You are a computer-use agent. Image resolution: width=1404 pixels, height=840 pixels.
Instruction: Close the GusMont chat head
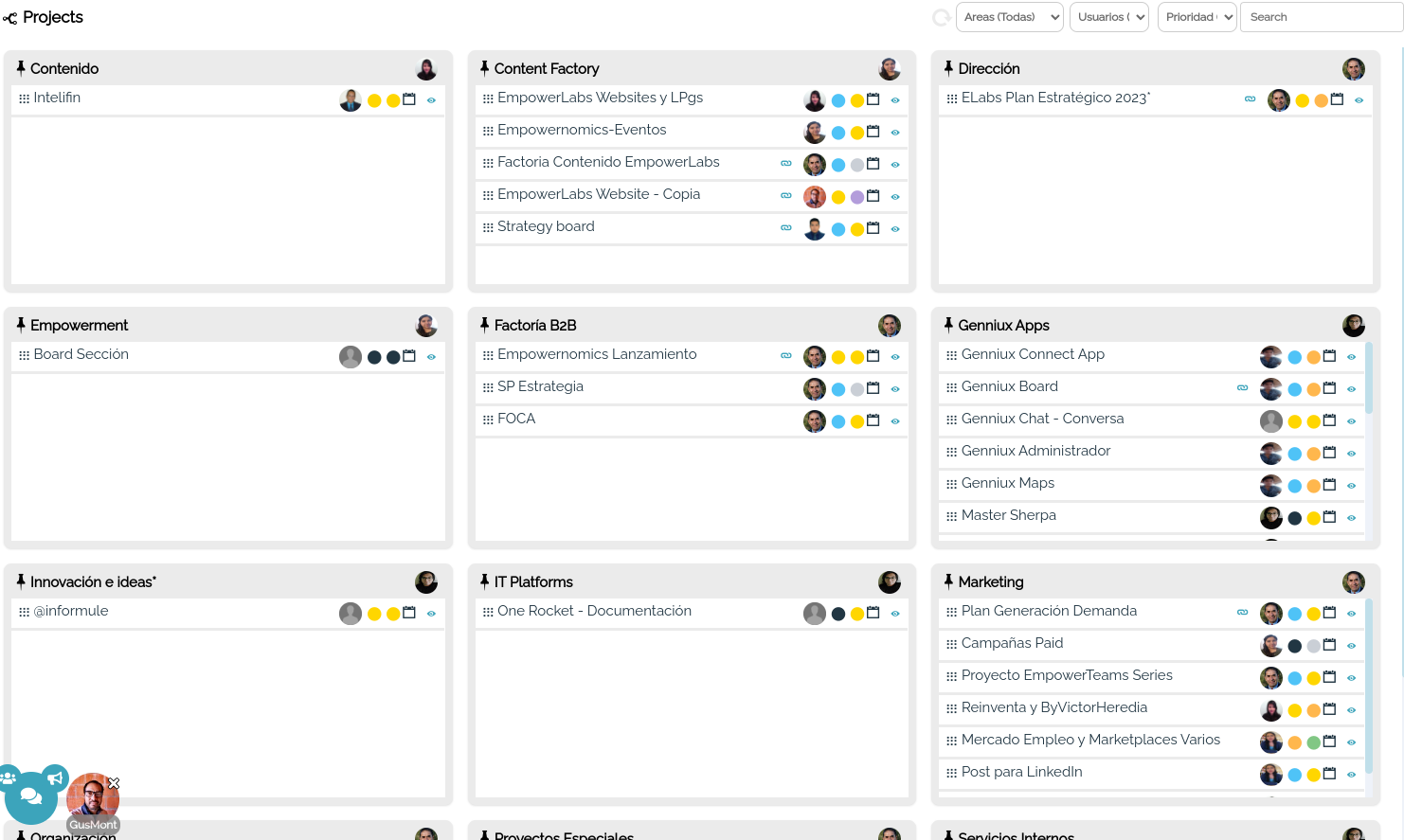tap(114, 783)
